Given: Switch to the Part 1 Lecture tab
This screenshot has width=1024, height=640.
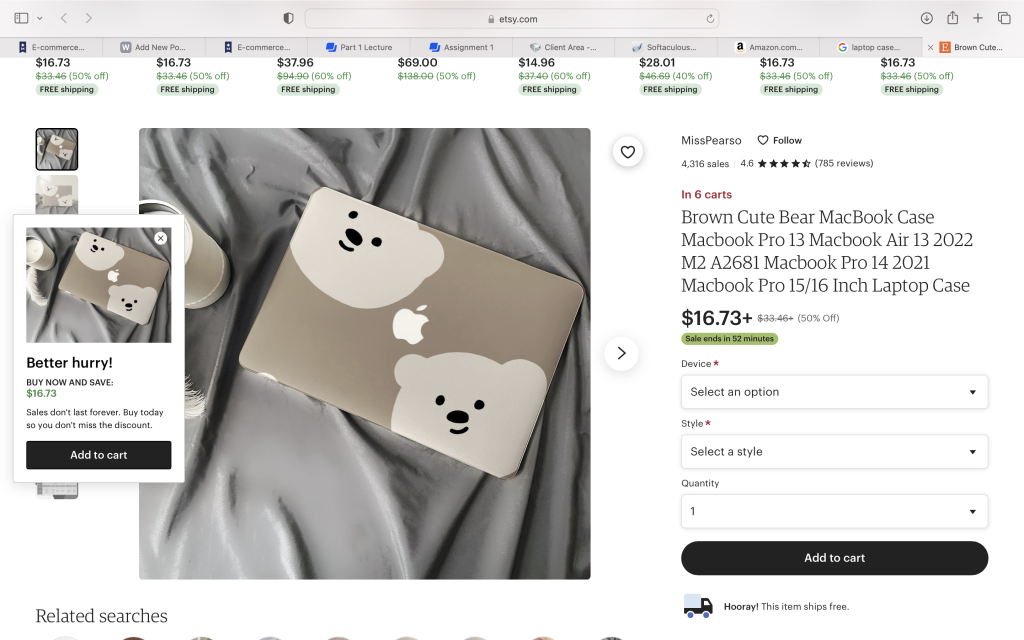Looking at the screenshot, I should tap(358, 47).
